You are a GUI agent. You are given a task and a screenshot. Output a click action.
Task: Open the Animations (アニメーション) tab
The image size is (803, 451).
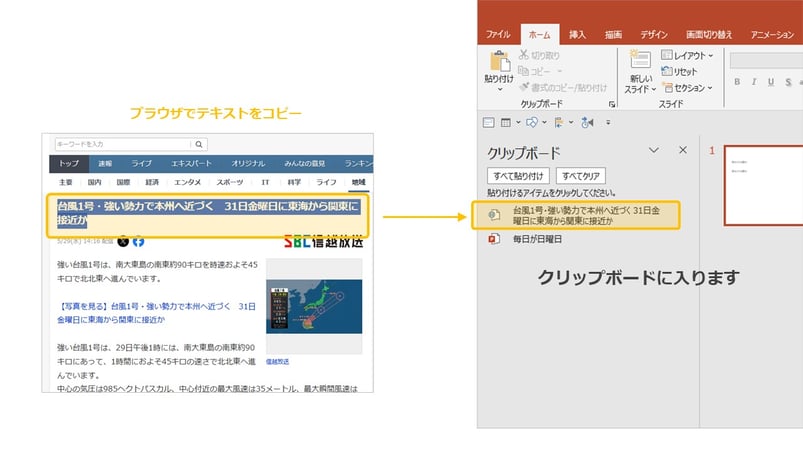(772, 34)
